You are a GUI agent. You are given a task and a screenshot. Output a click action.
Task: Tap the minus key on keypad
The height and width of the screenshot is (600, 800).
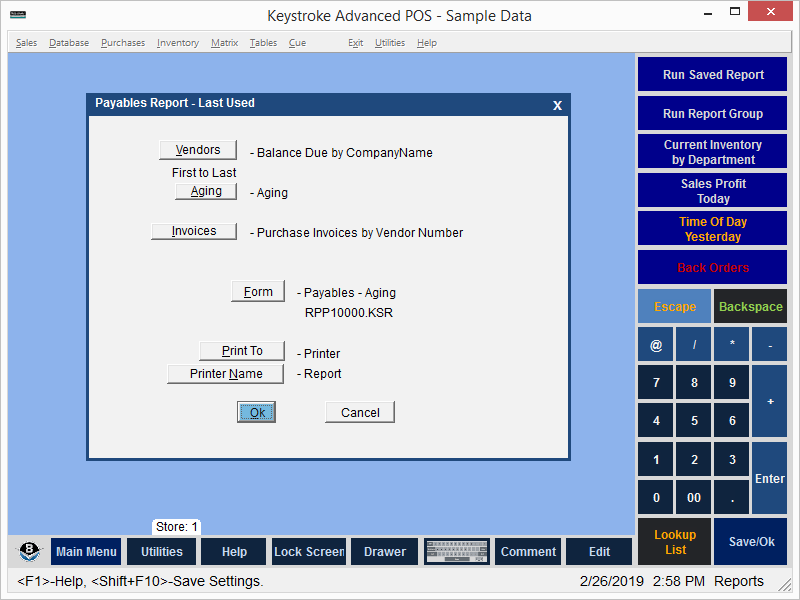[x=770, y=345]
